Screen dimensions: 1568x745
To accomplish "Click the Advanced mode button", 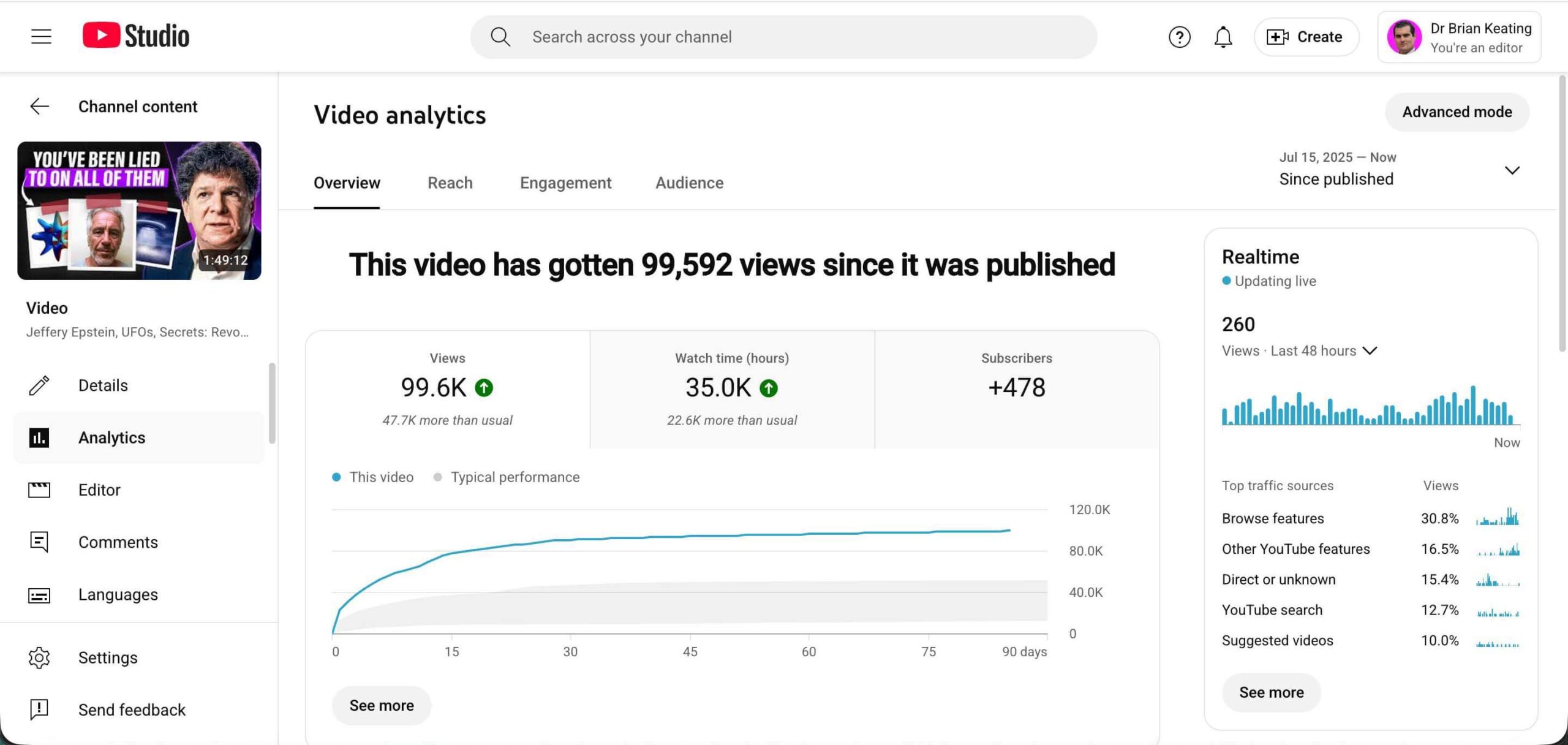I will 1457,112.
